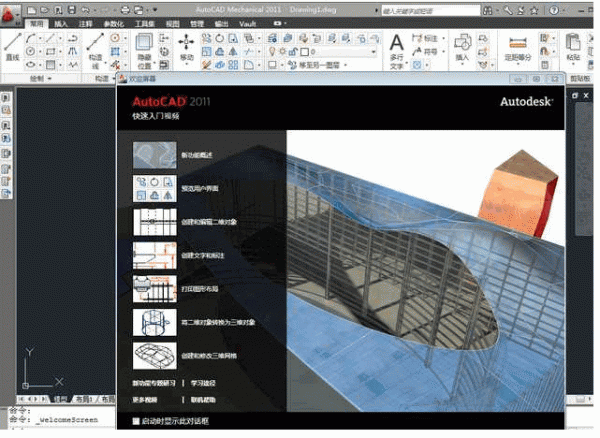Click the Help question mark button
Image resolution: width=600 pixels, height=438 pixels.
(x=554, y=11)
